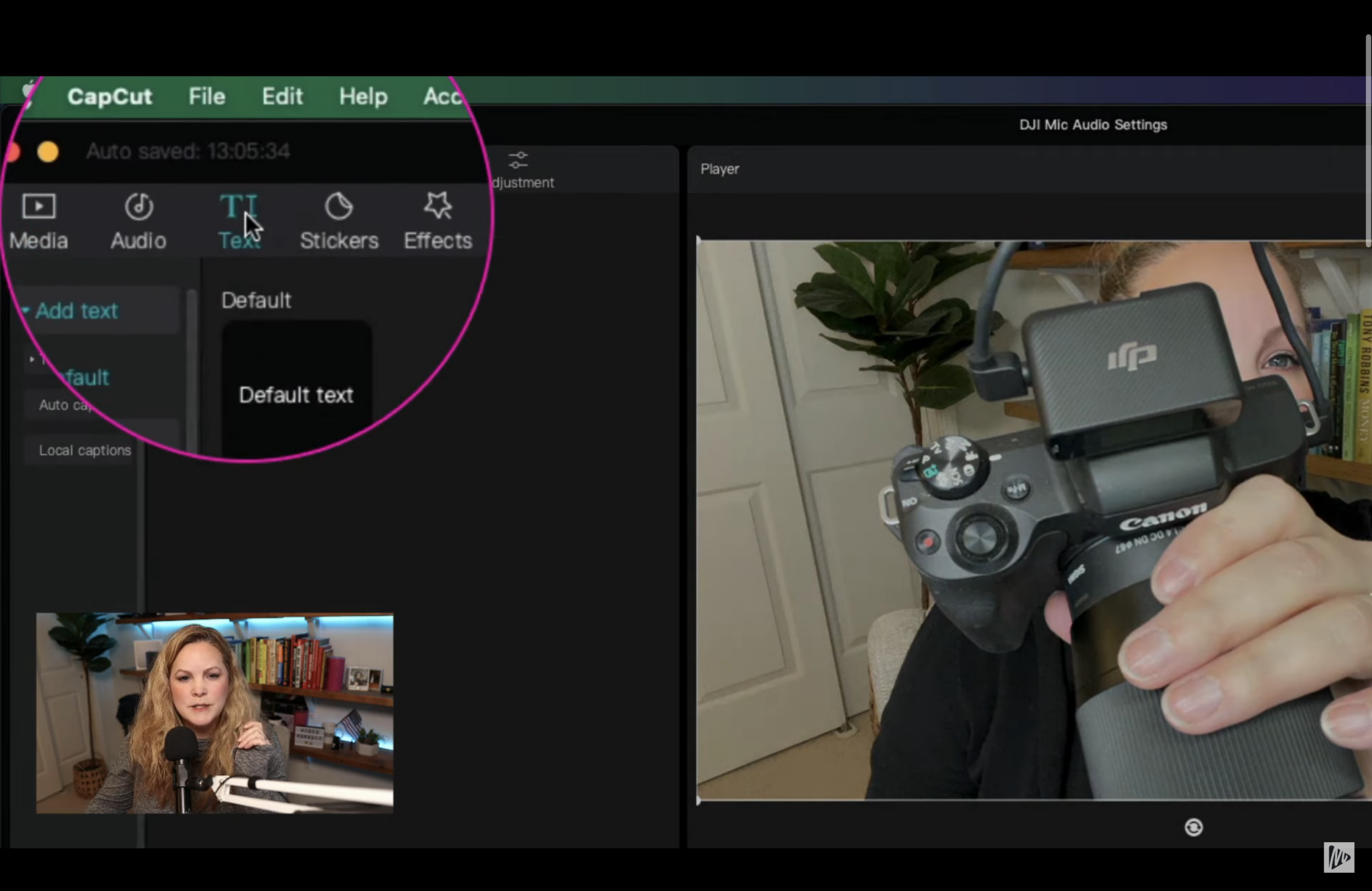
Task: Select the teal Default category in sidebar
Action: coord(86,377)
